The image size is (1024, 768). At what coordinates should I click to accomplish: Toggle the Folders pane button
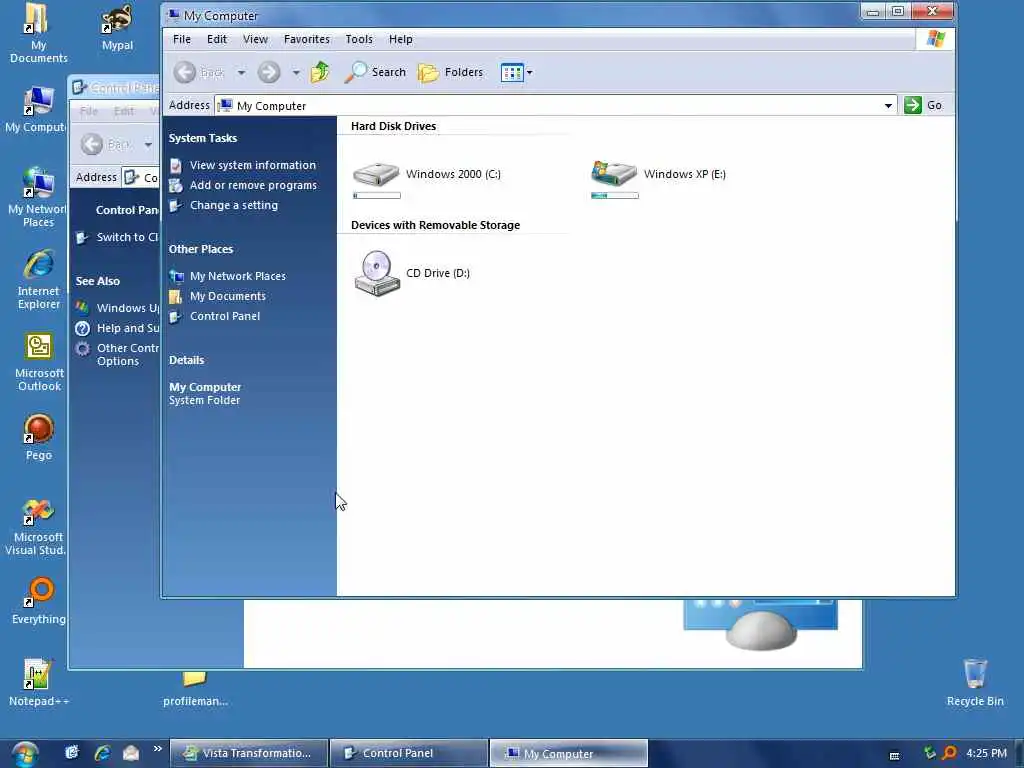[x=451, y=72]
